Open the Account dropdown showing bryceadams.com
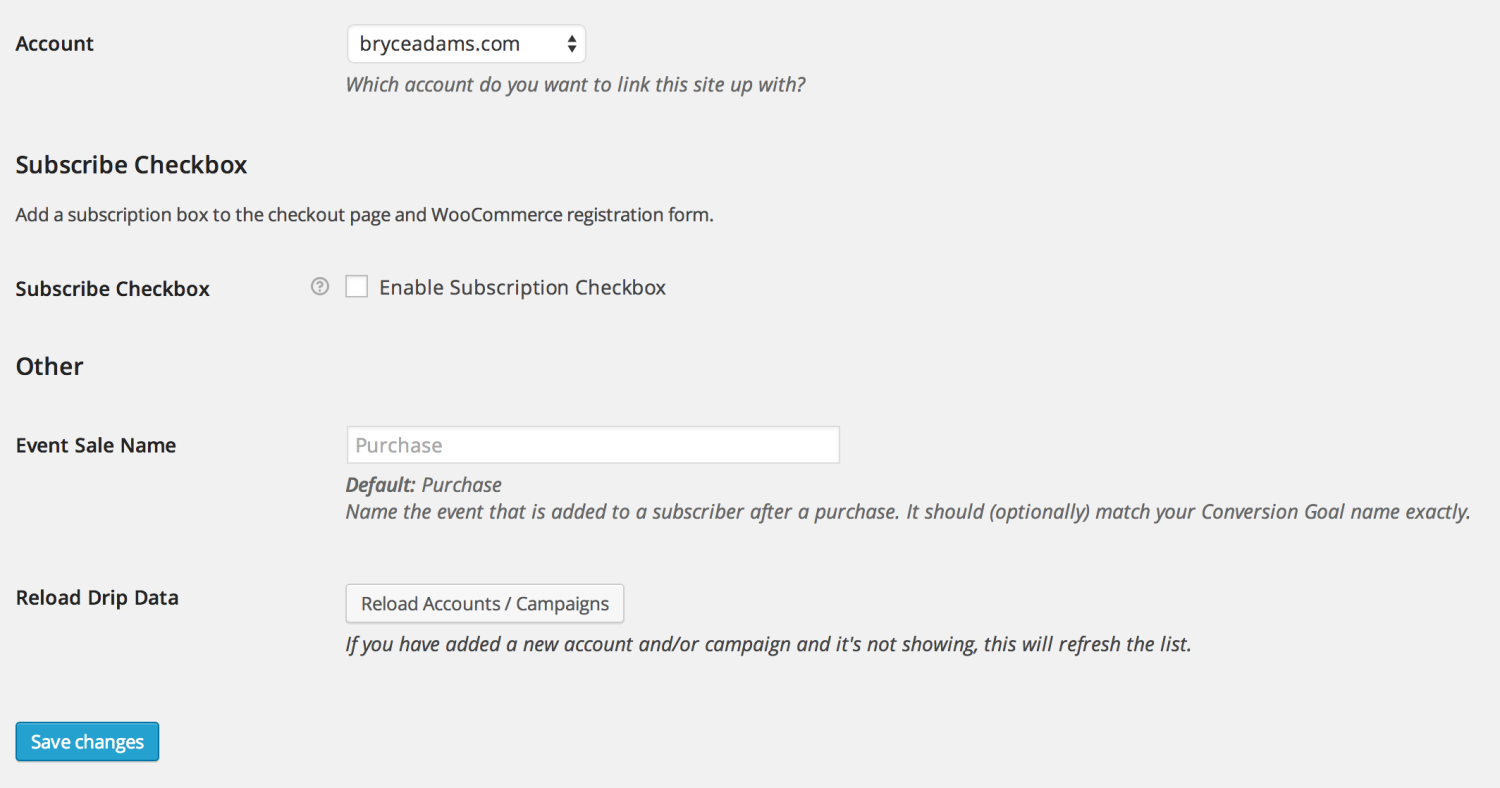1500x788 pixels. (x=465, y=43)
